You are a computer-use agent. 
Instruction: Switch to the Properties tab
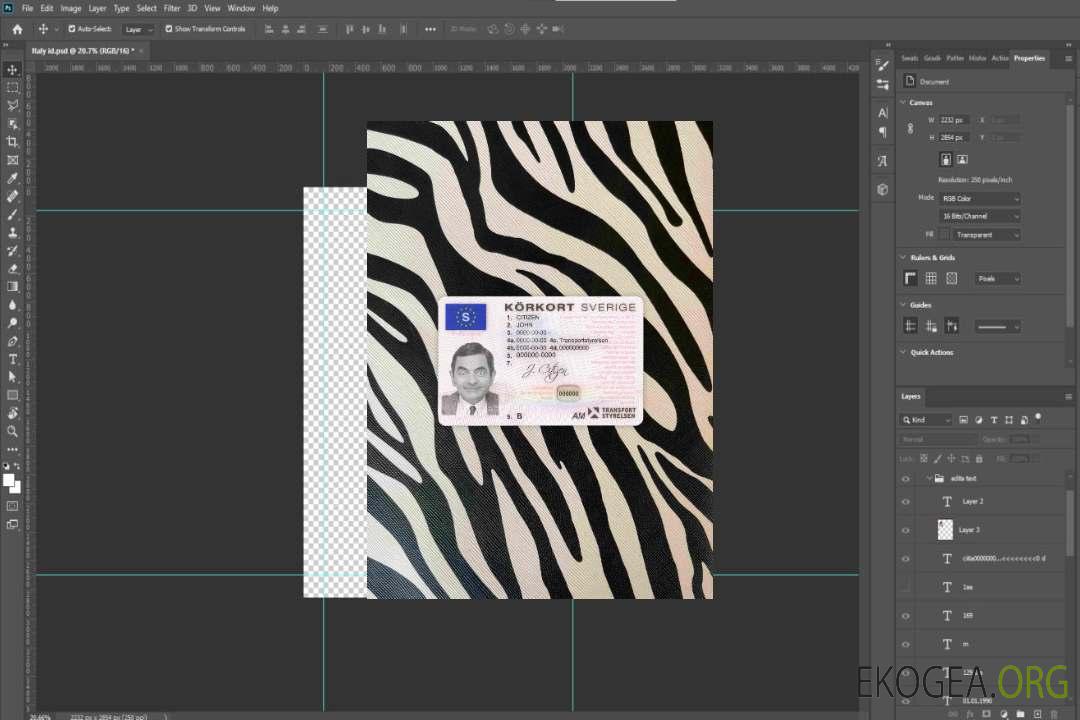click(x=1029, y=58)
